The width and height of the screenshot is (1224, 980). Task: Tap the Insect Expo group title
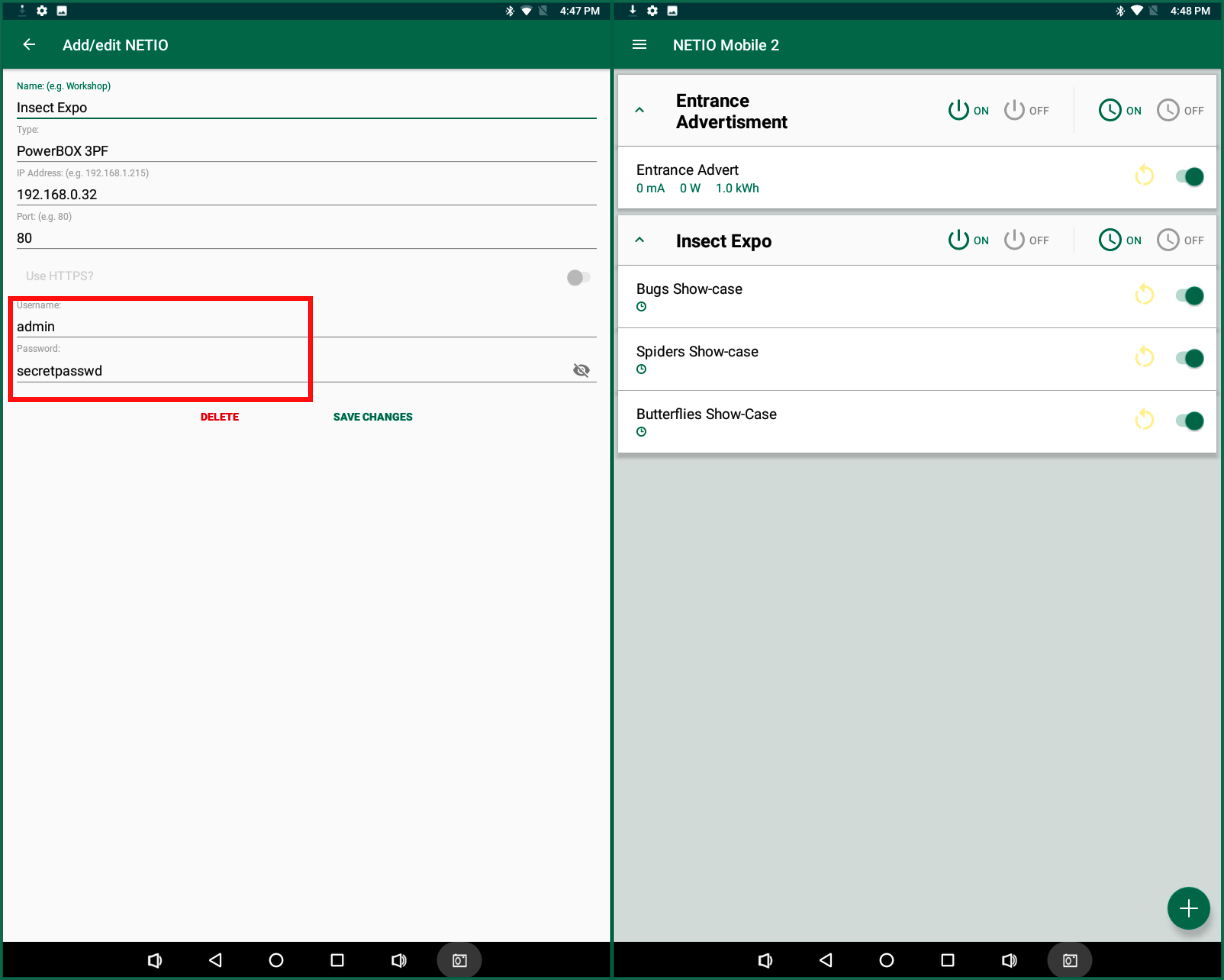724,241
